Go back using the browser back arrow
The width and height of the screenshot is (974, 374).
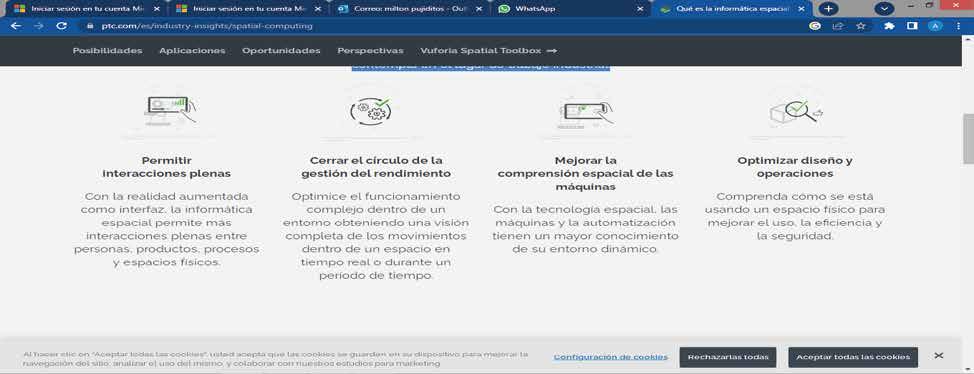[x=16, y=26]
